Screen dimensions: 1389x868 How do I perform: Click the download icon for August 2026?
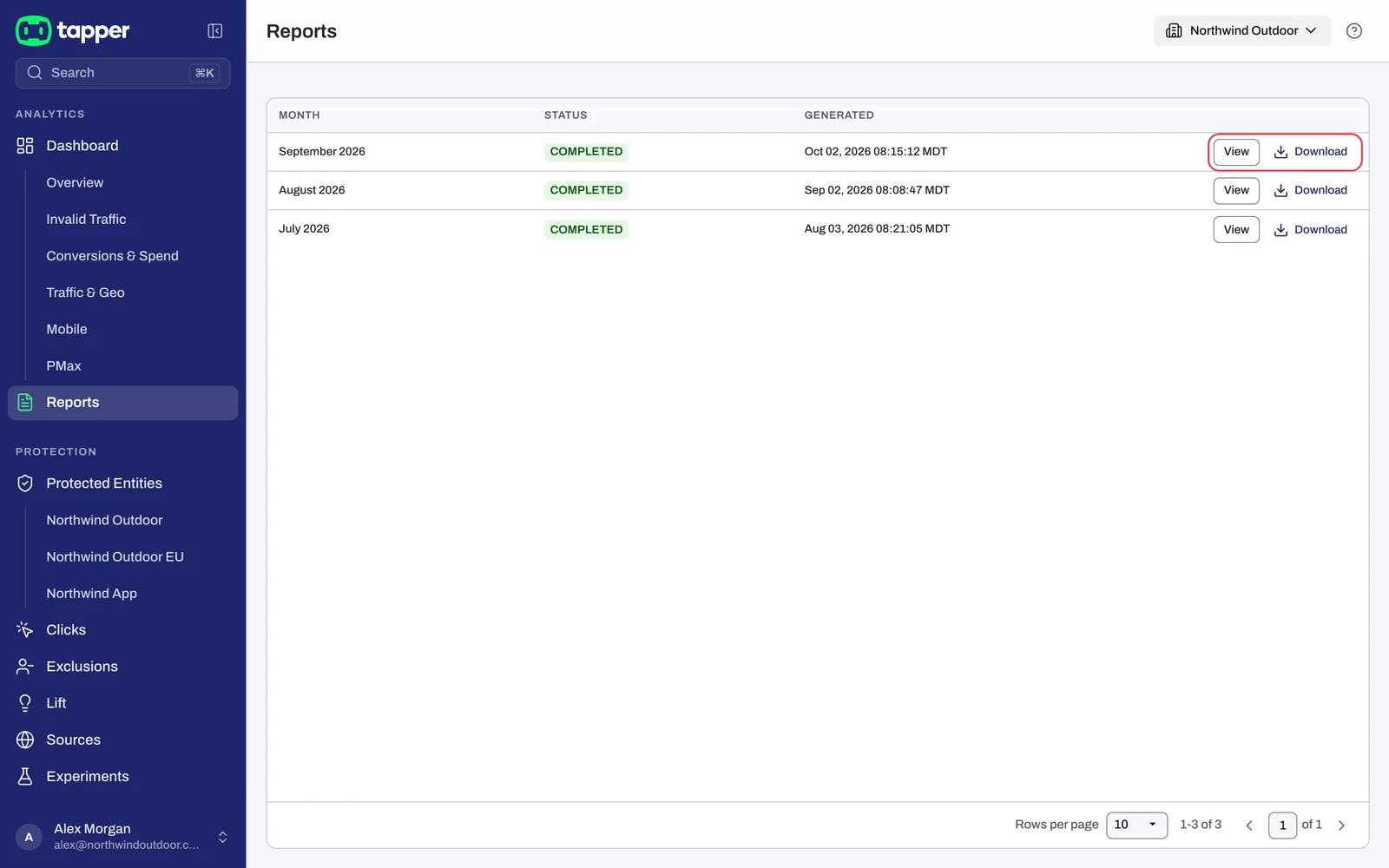1280,191
